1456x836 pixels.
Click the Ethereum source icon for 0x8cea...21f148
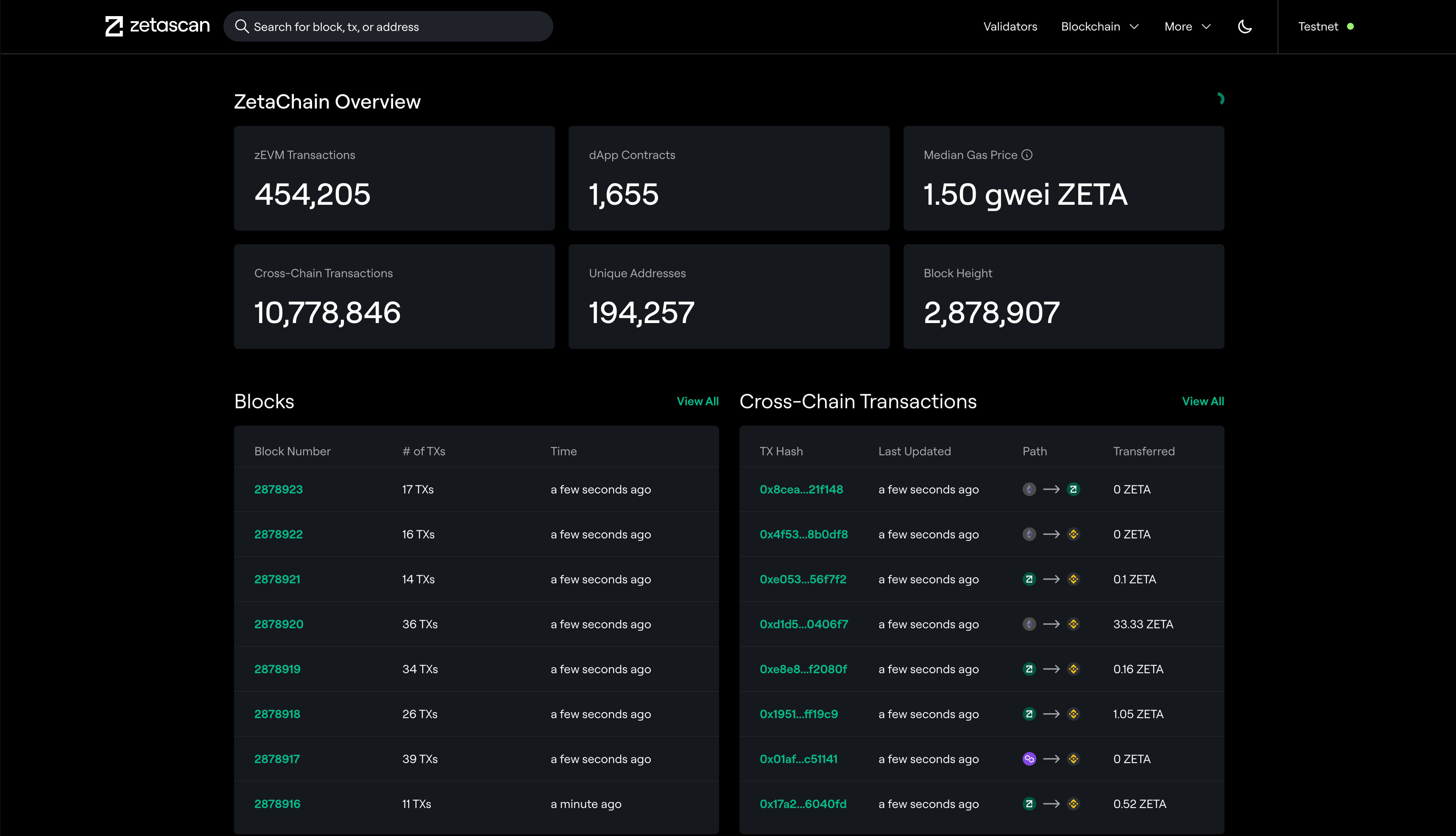coord(1029,490)
